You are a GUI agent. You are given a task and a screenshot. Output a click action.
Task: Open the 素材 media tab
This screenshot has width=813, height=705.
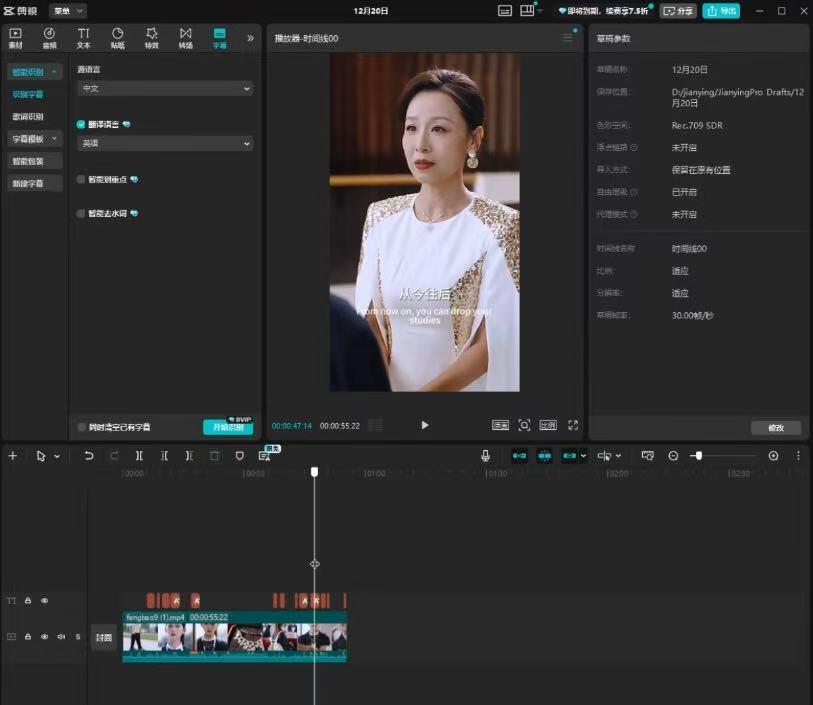[16, 38]
